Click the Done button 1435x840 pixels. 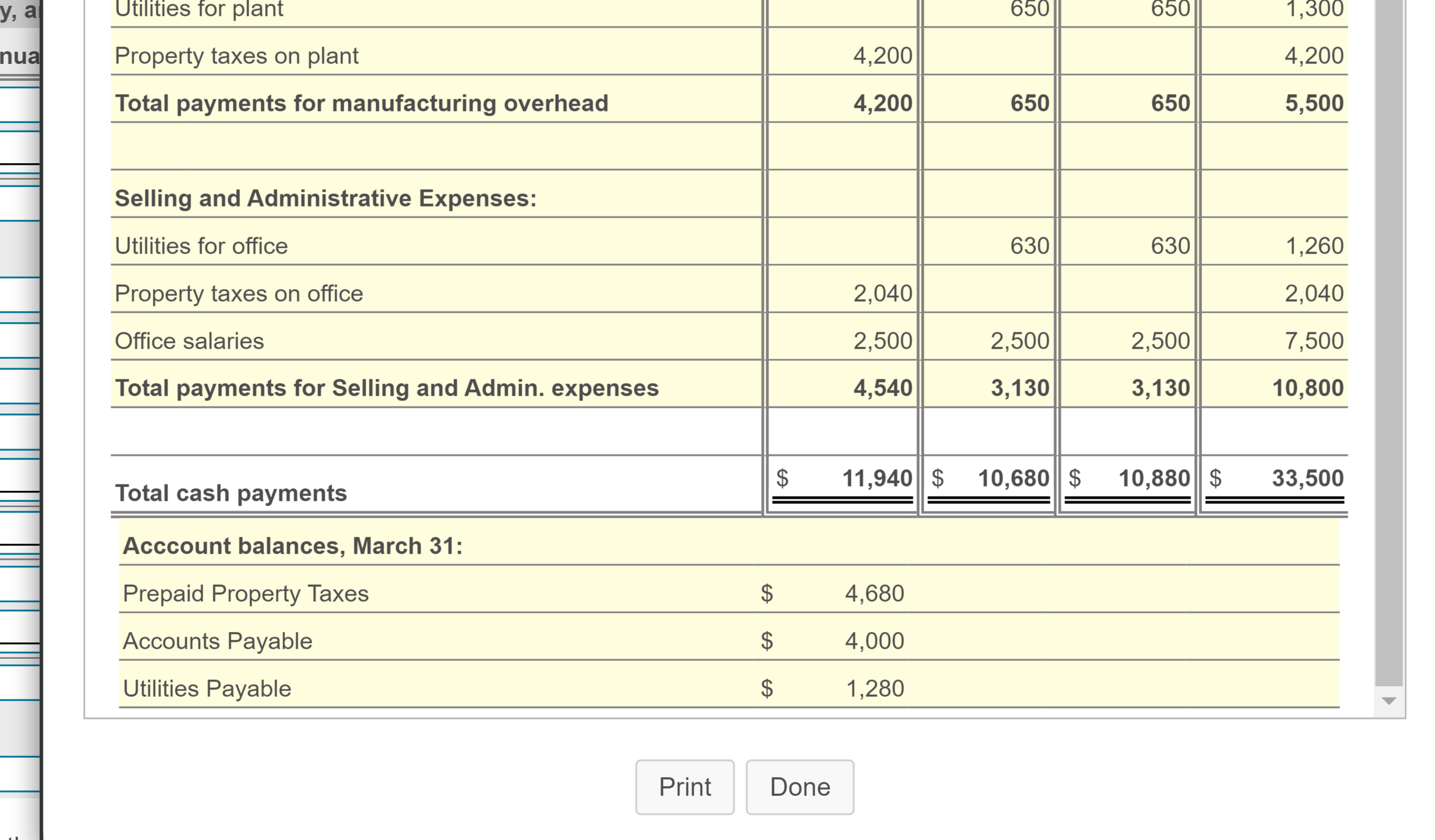click(x=799, y=787)
